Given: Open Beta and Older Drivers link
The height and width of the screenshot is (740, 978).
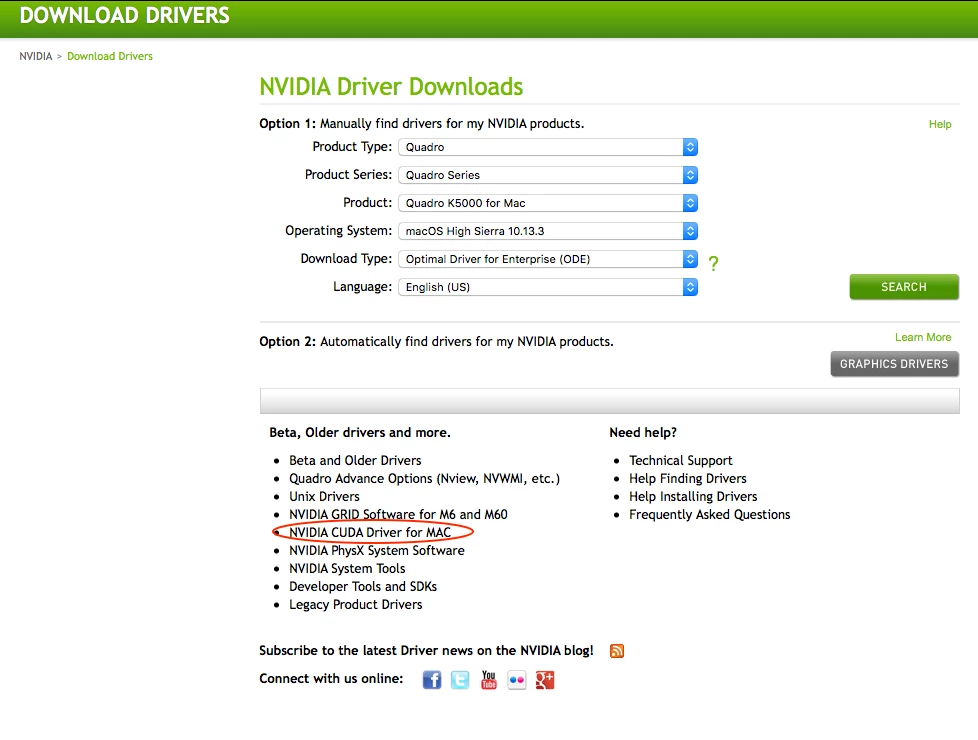Looking at the screenshot, I should 355,460.
